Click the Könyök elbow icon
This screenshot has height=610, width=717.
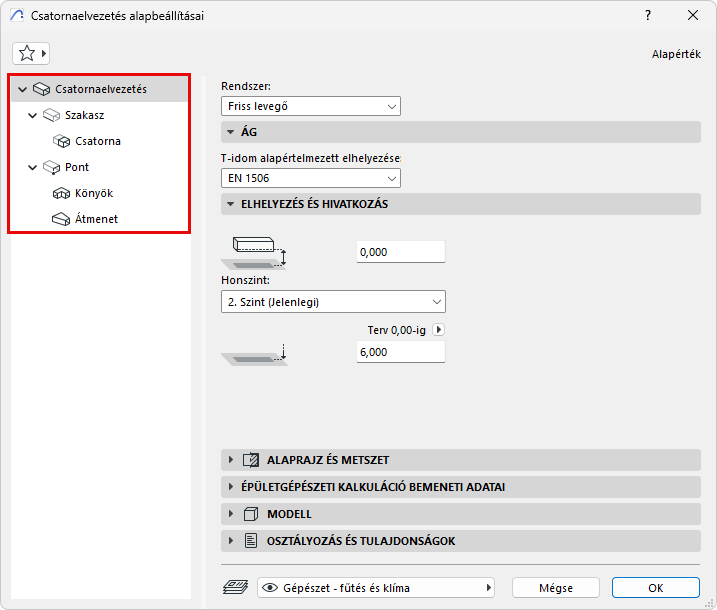(62, 193)
